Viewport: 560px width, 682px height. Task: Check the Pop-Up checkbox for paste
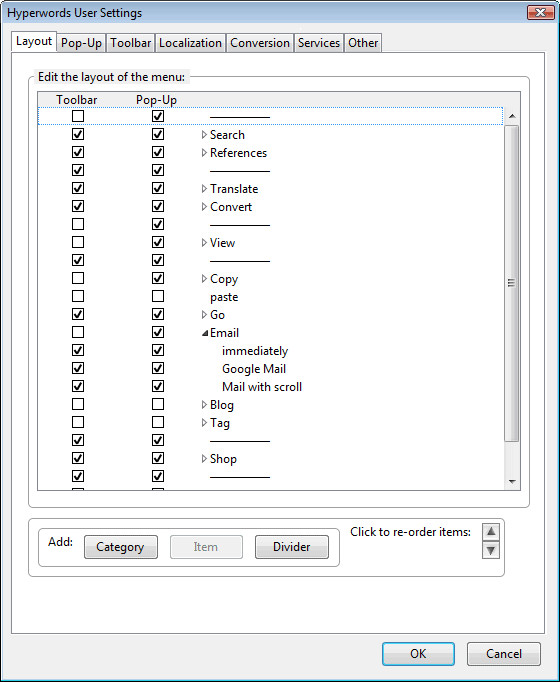(158, 296)
